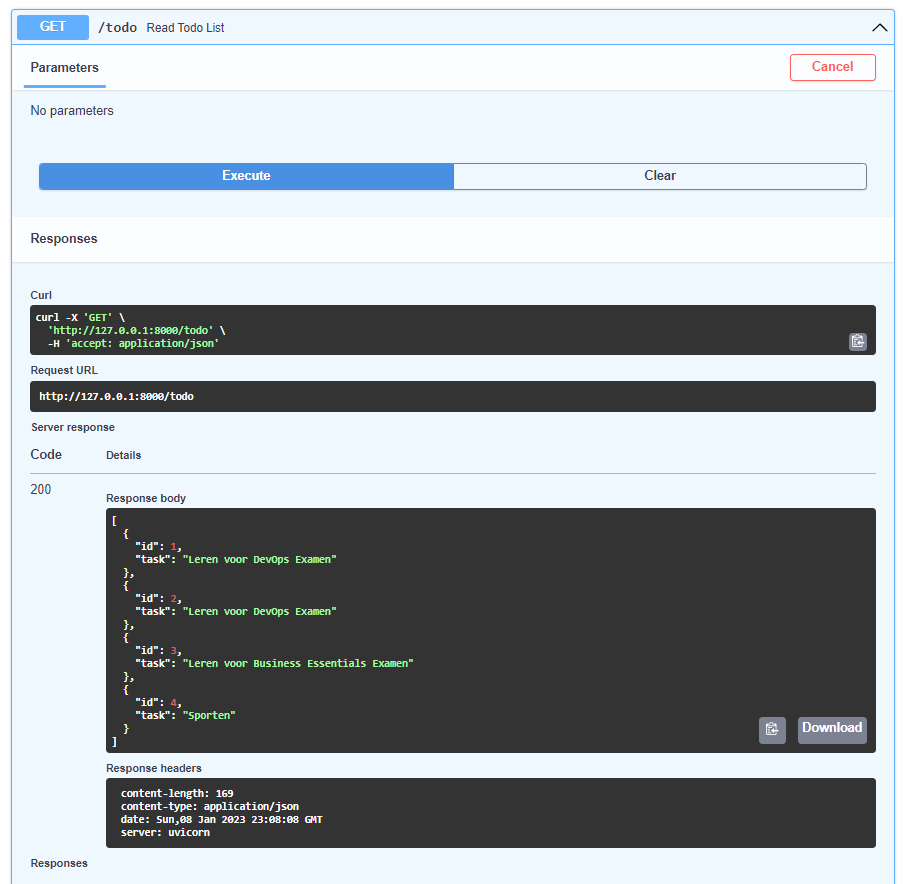The width and height of the screenshot is (914, 884).
Task: Click the Code column header
Action: click(45, 454)
